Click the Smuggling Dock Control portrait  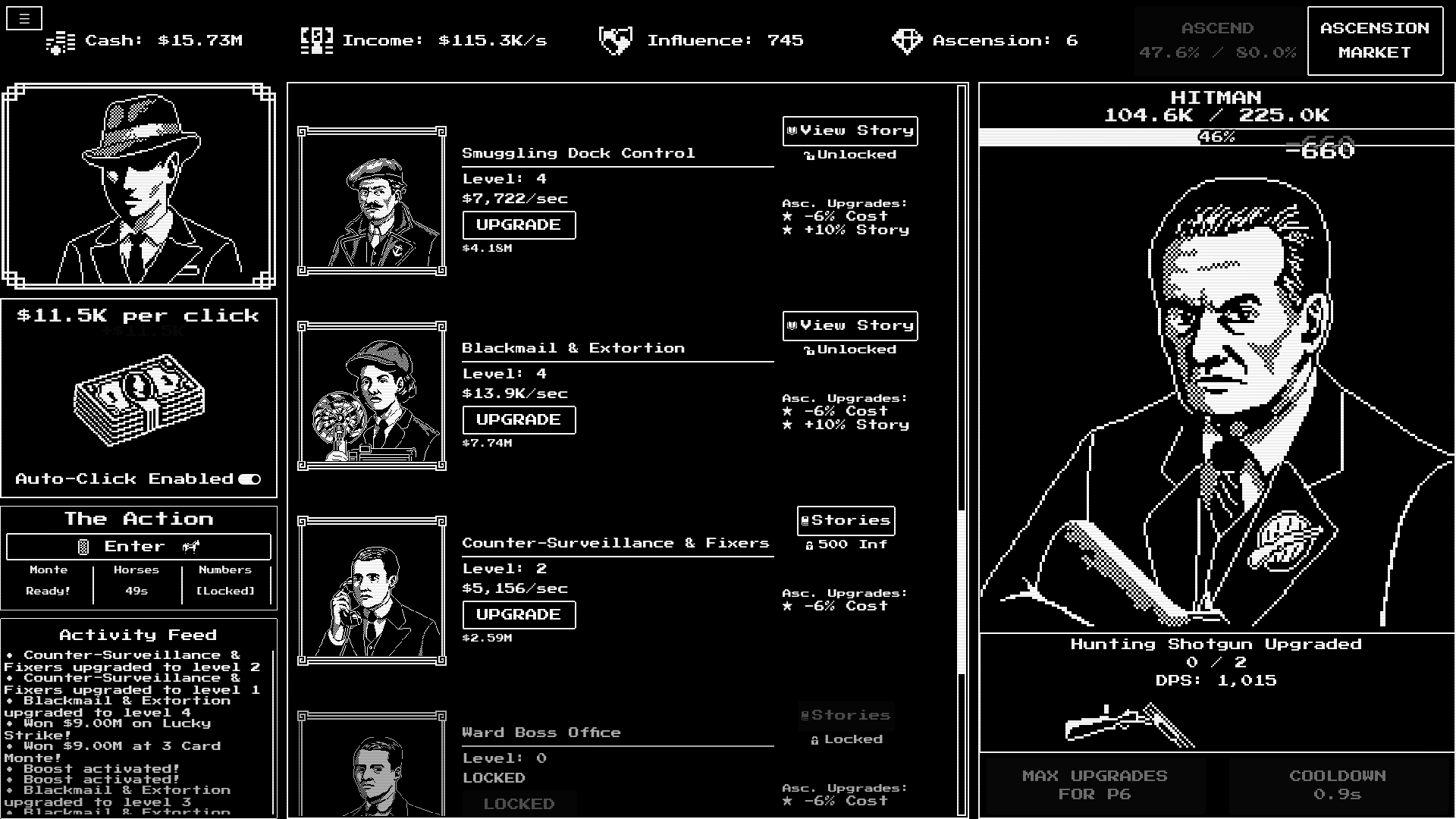click(x=372, y=201)
